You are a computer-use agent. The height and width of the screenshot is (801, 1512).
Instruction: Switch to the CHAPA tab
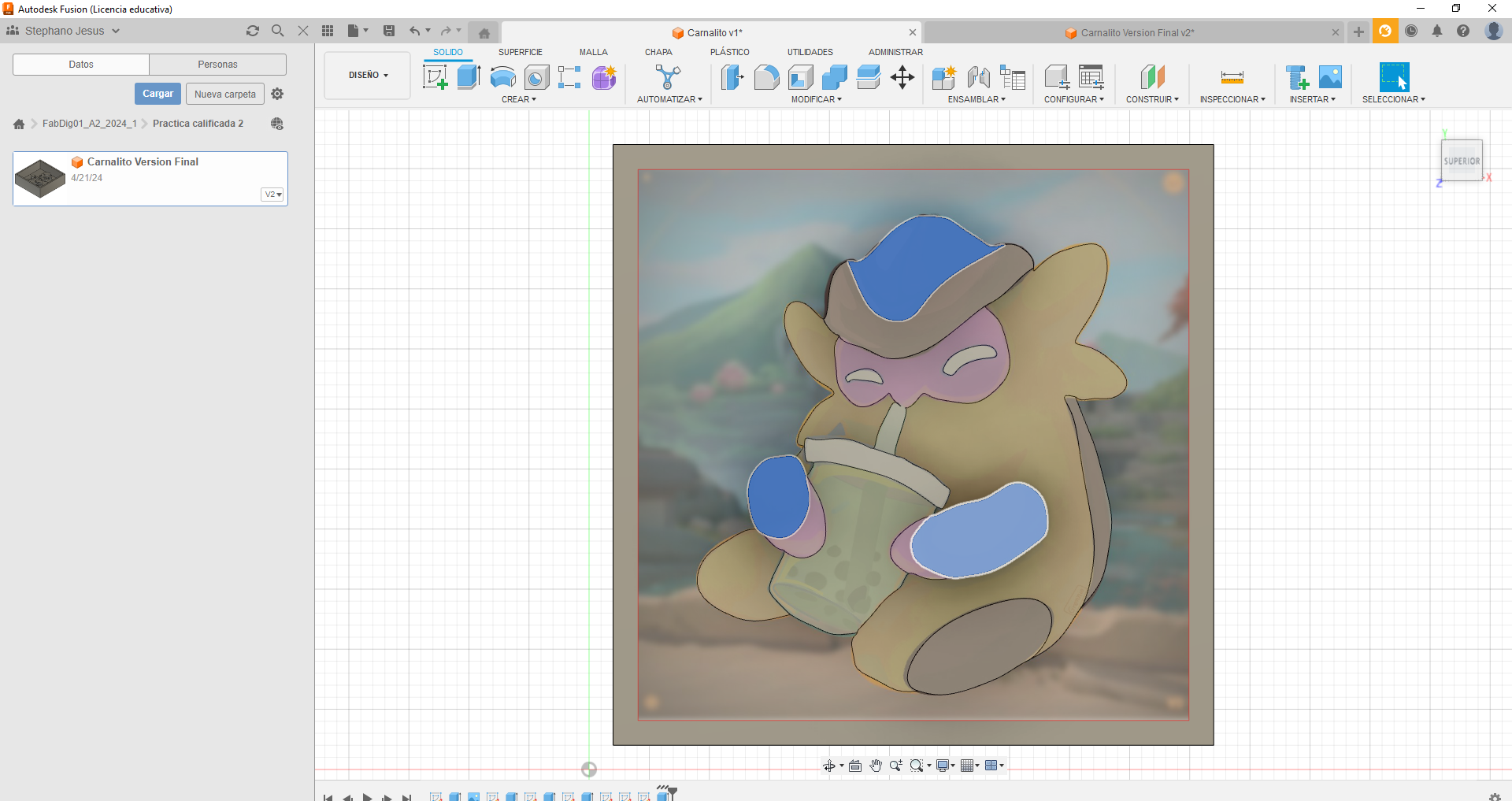(658, 52)
